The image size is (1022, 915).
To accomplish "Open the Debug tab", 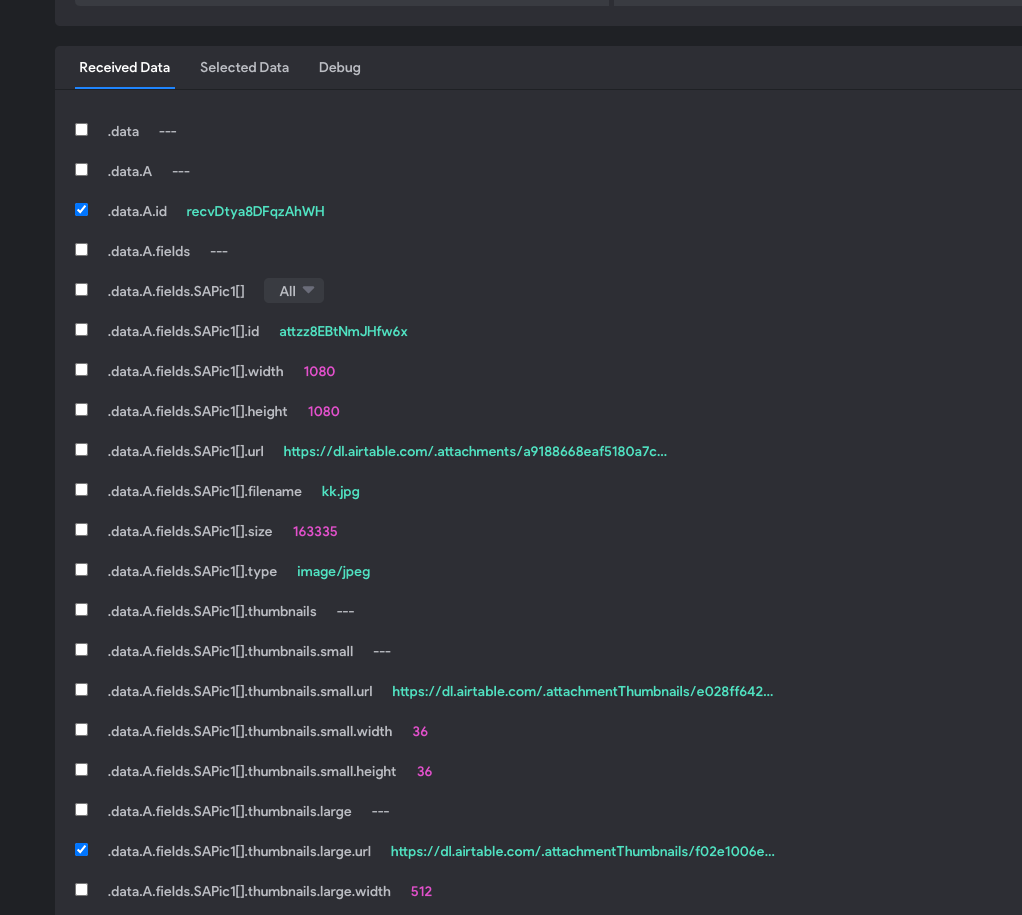I will 340,67.
